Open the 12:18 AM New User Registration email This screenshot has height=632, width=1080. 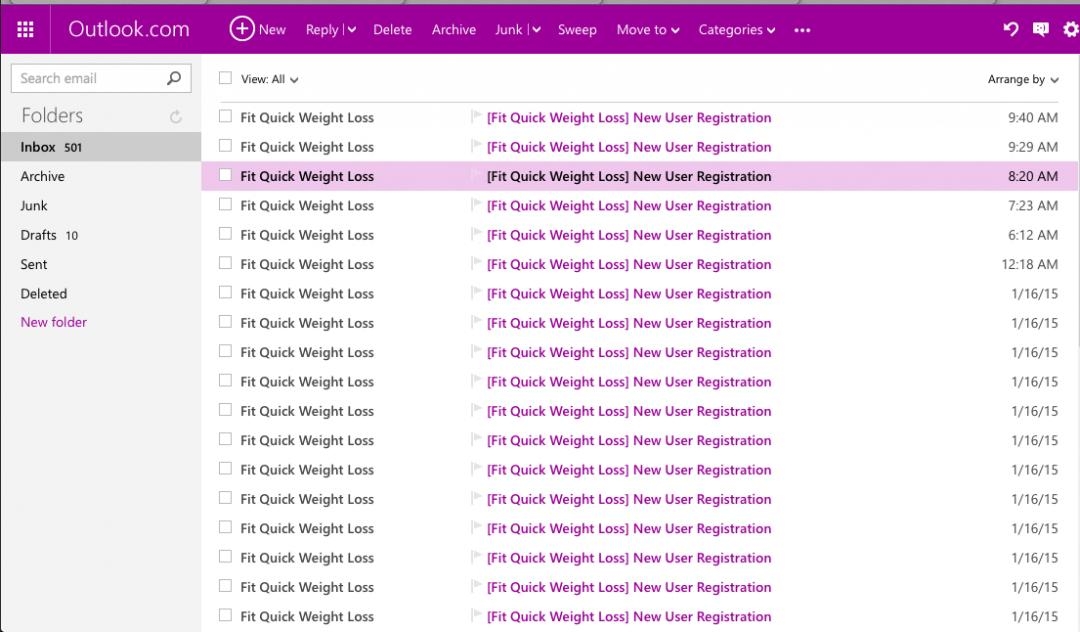[629, 264]
